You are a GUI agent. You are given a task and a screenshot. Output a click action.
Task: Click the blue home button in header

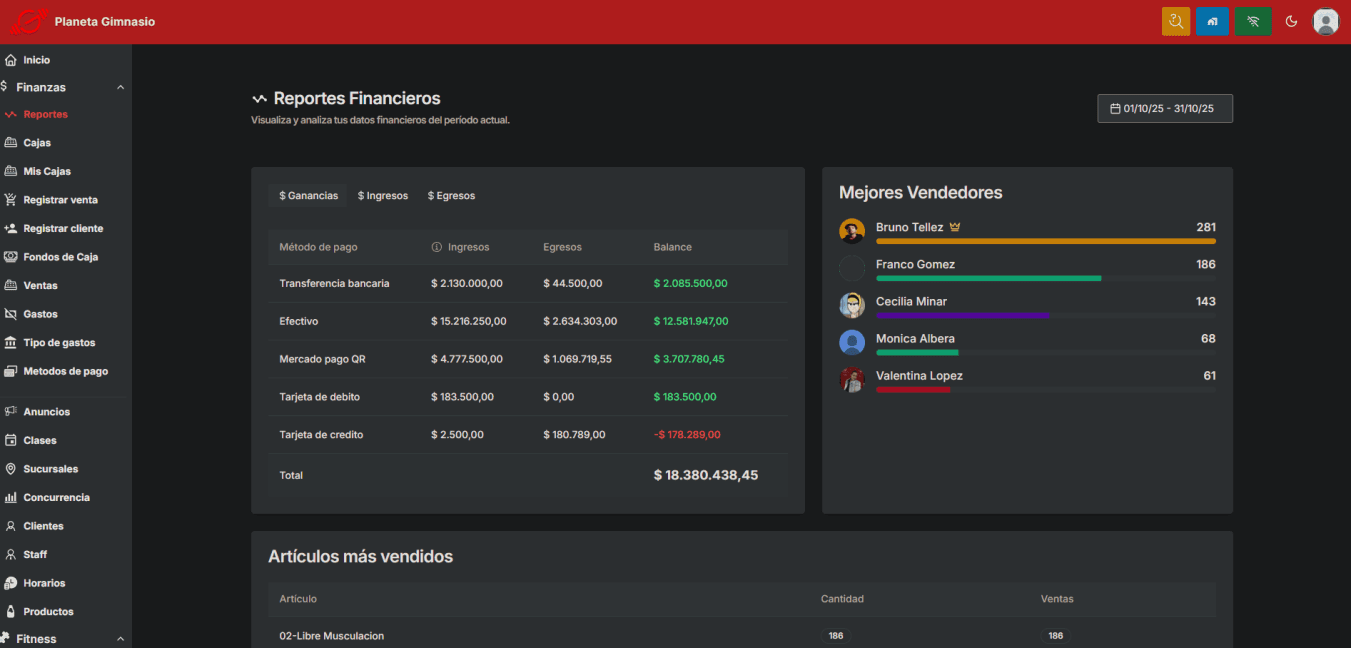click(x=1212, y=21)
